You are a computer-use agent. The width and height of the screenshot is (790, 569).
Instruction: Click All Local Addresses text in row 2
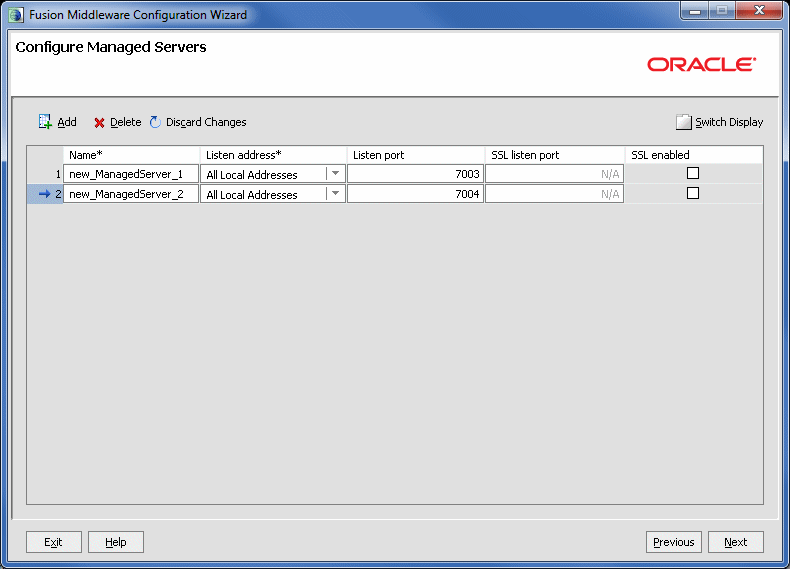(x=252, y=195)
